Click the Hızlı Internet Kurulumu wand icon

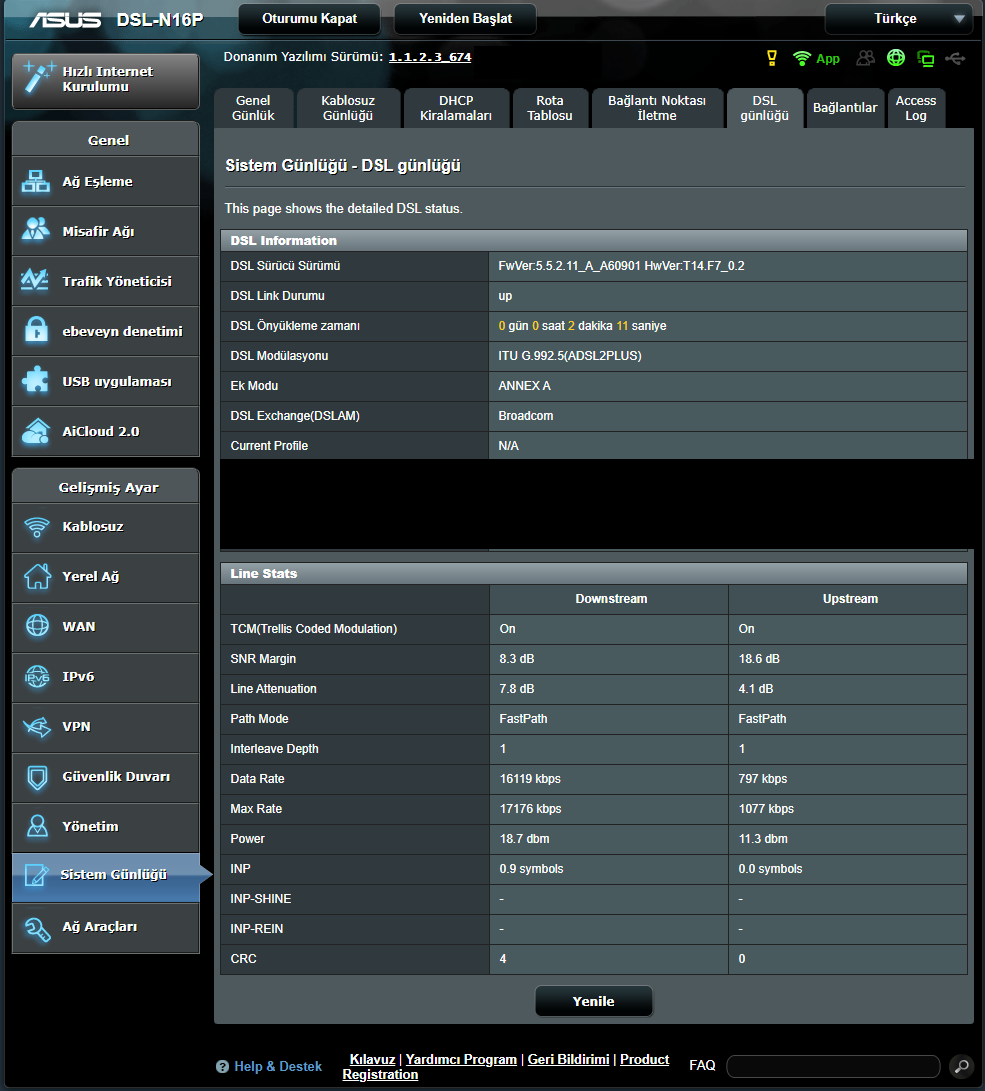pyautogui.click(x=38, y=77)
